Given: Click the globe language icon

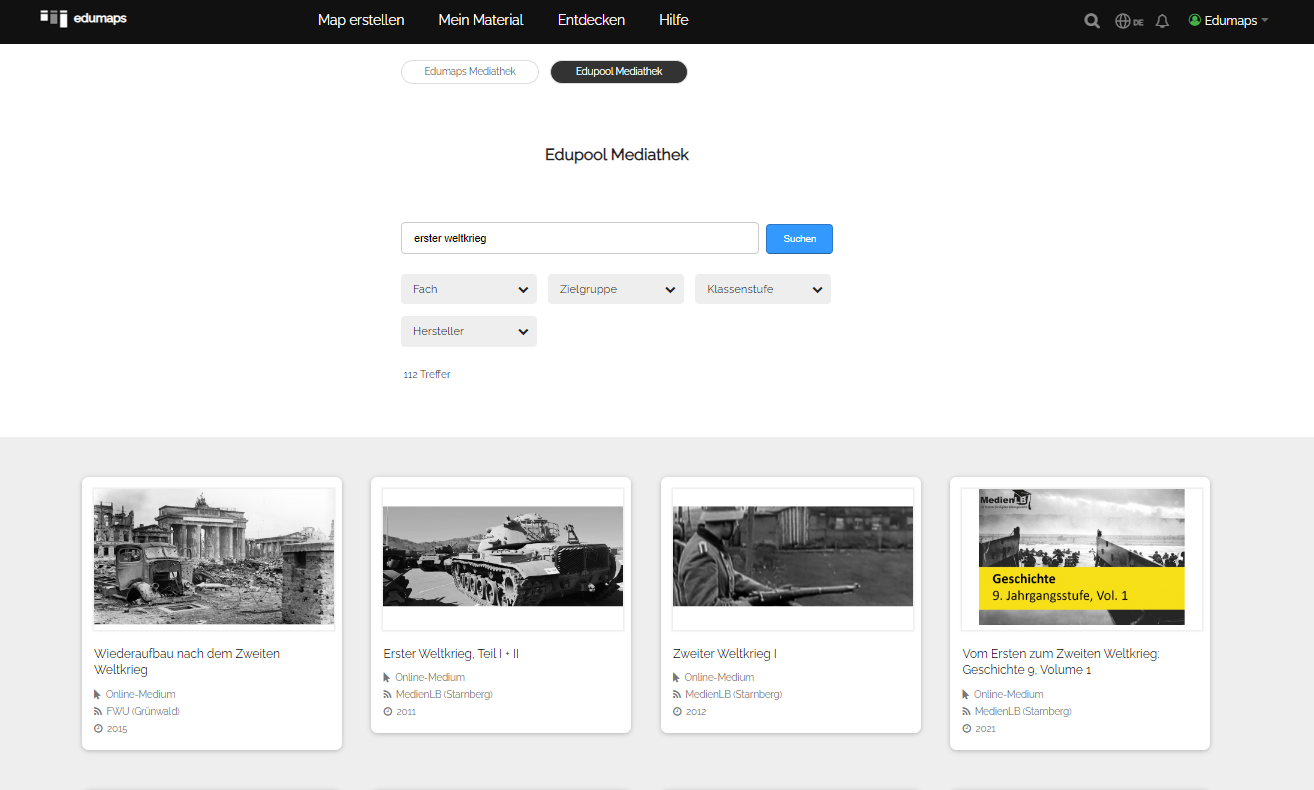Looking at the screenshot, I should point(1123,21).
